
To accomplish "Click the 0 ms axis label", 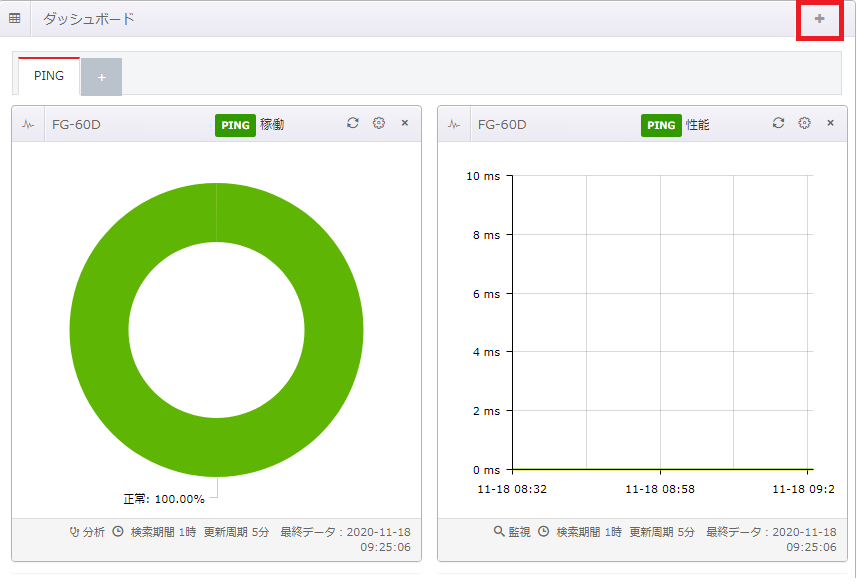I will click(x=486, y=470).
